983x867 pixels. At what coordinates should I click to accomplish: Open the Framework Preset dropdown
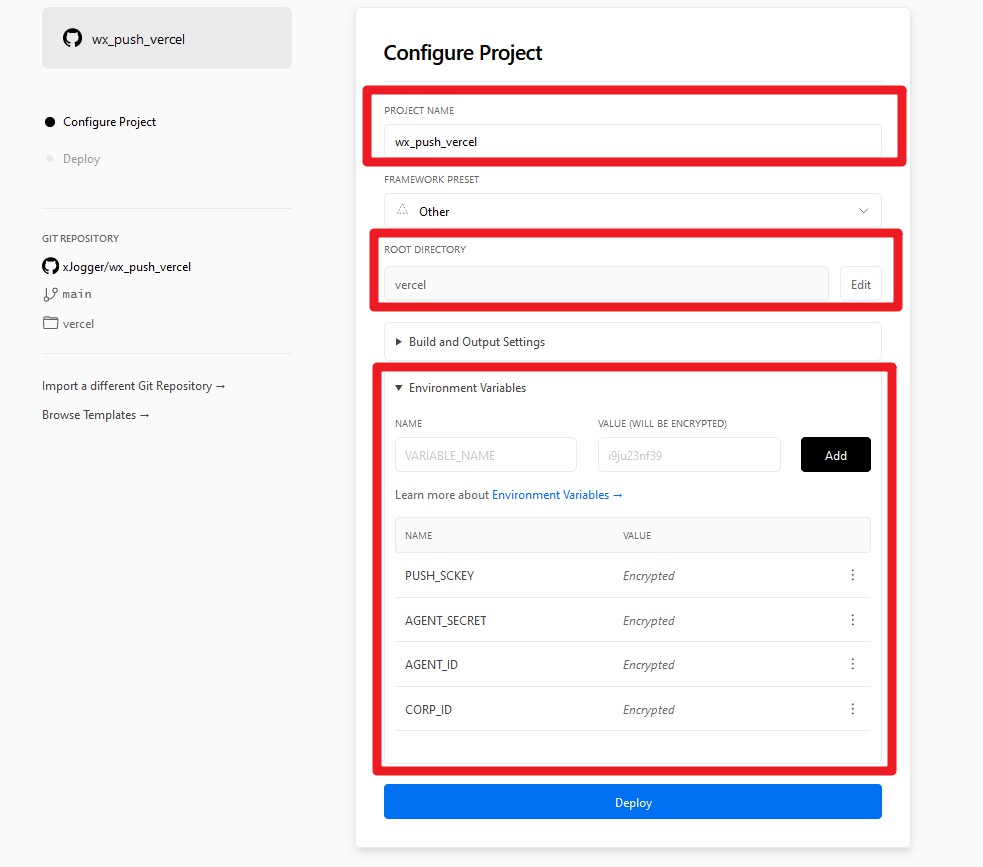[633, 211]
